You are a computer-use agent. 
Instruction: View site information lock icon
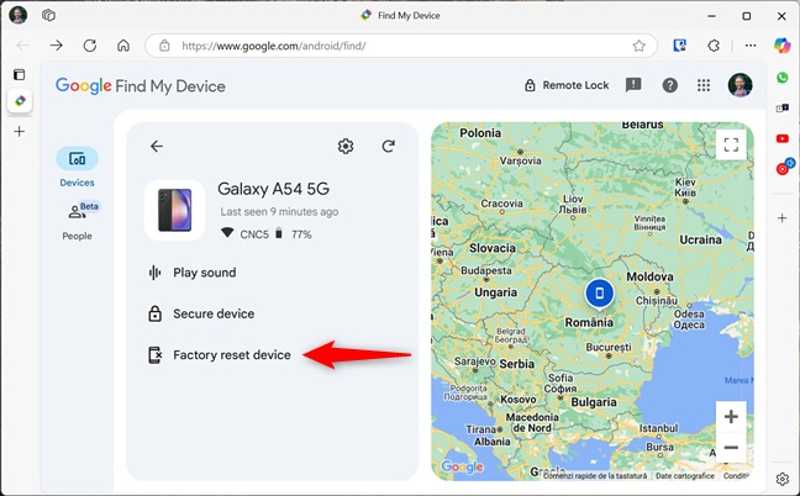tap(164, 46)
